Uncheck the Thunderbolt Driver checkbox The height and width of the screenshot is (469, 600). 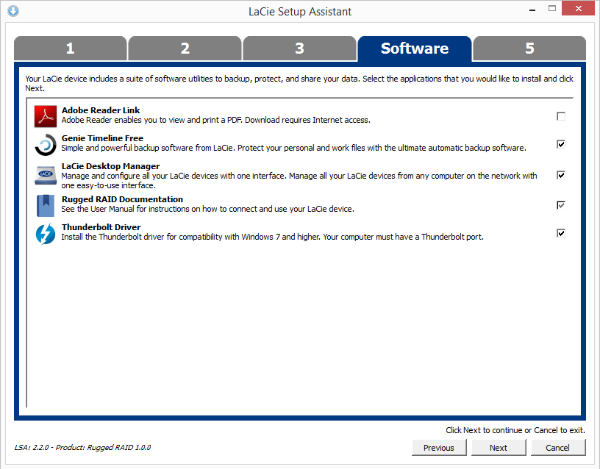click(561, 233)
